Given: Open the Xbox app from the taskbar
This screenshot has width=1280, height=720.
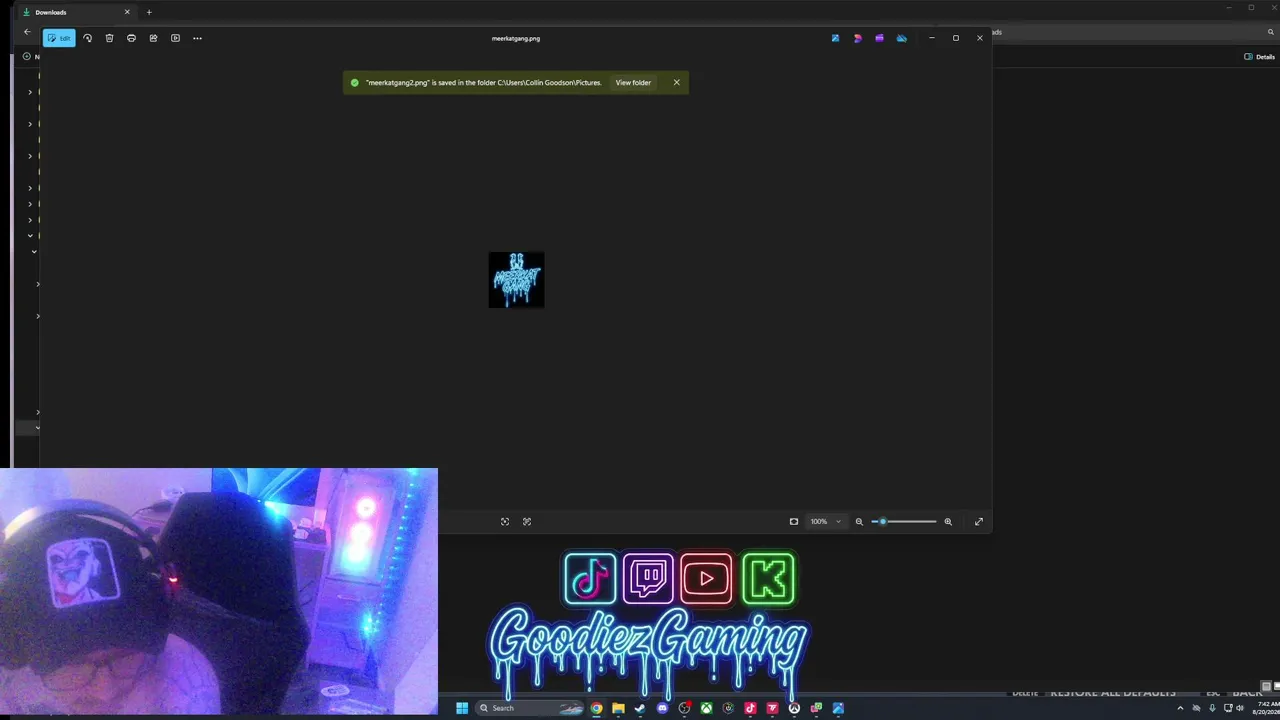Looking at the screenshot, I should pos(706,708).
